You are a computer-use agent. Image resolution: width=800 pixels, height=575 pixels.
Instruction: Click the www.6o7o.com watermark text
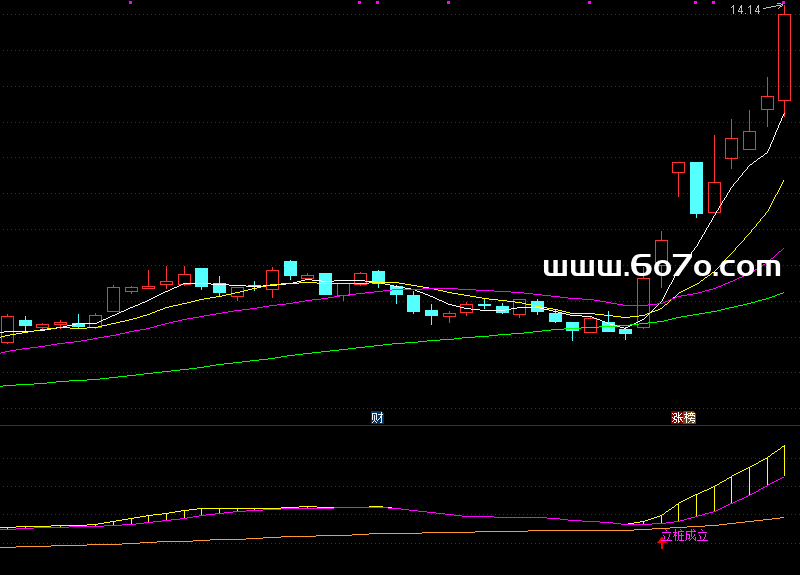661,267
